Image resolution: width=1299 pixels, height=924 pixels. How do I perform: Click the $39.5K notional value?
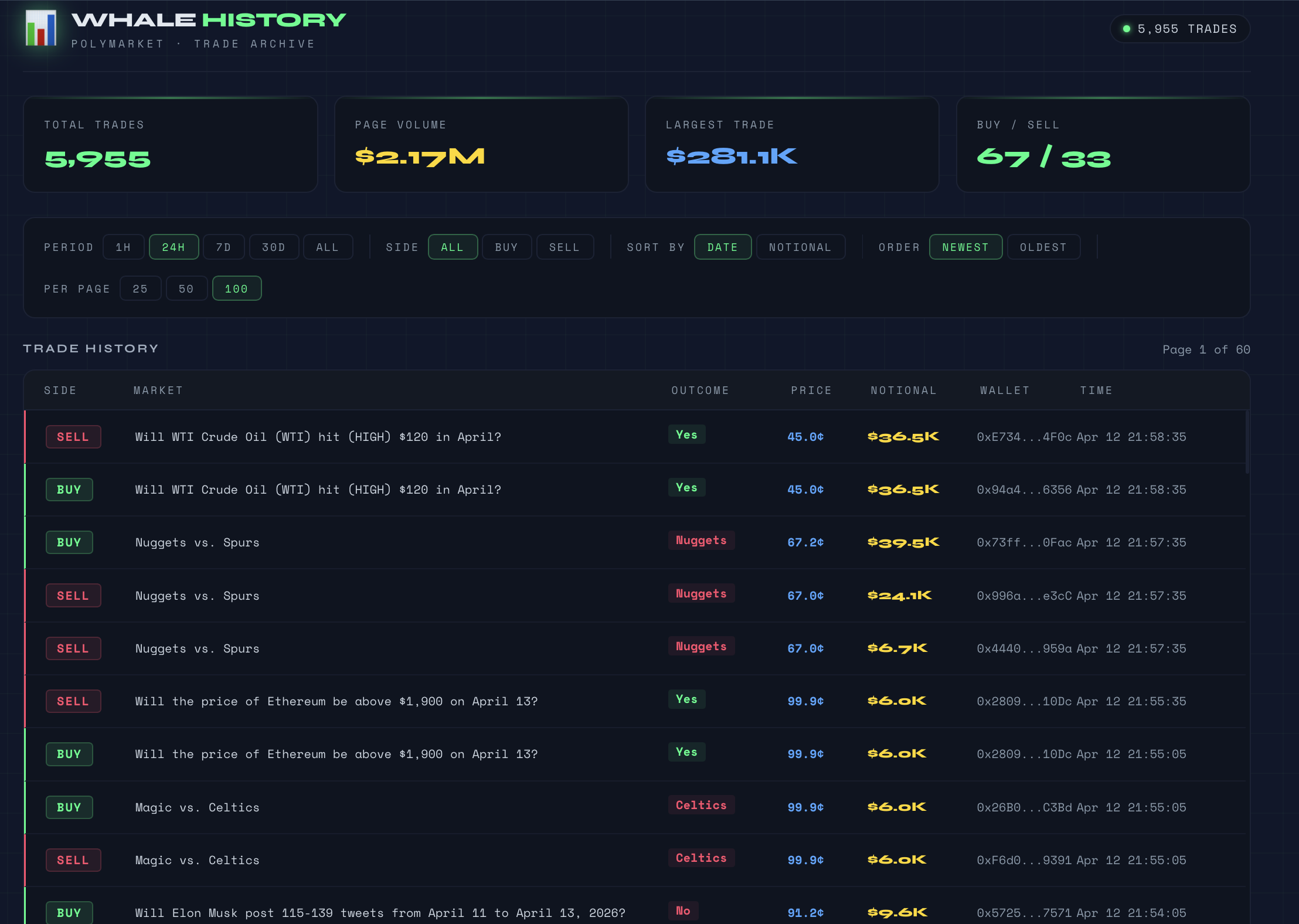pyautogui.click(x=903, y=542)
